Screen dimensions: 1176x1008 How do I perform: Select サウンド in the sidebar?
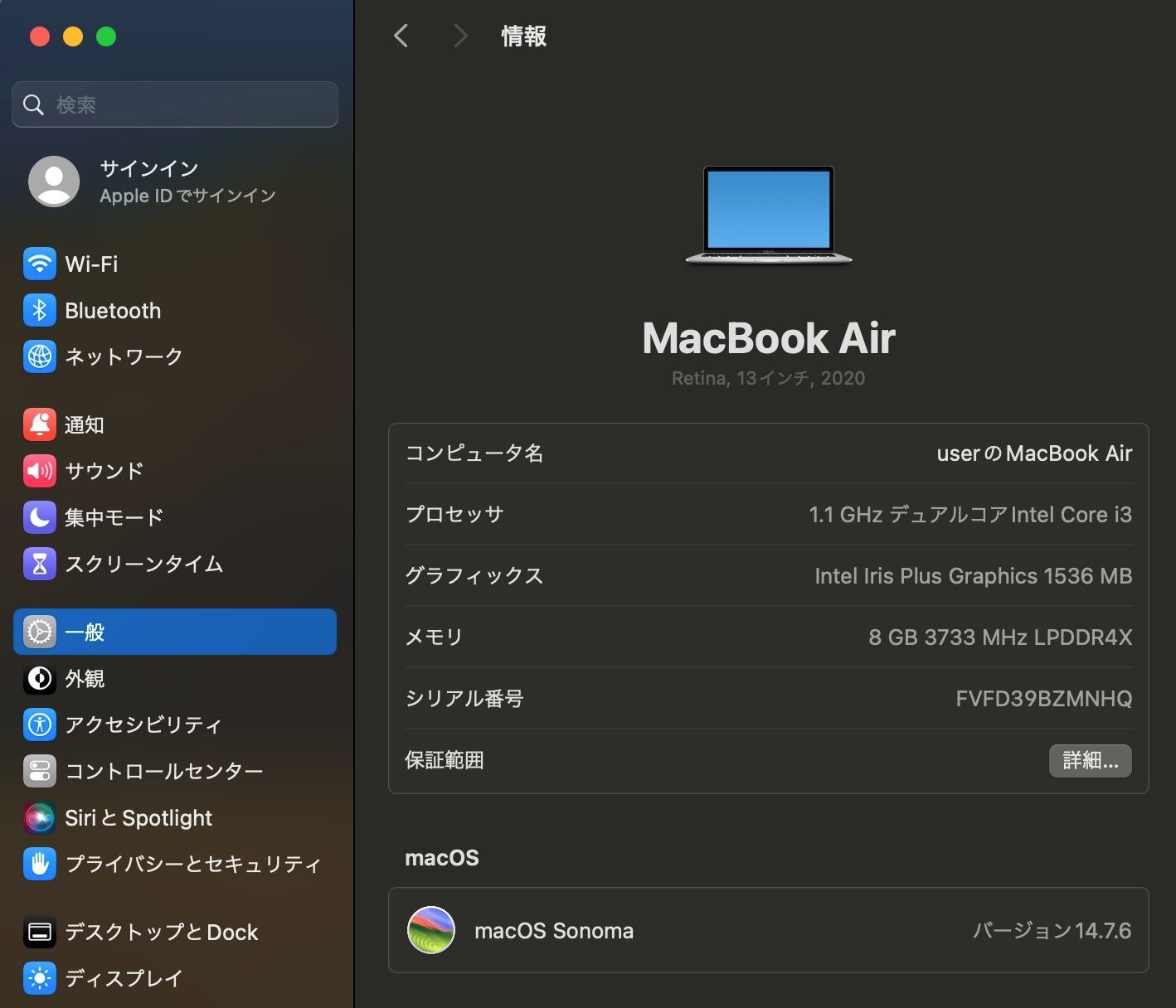pyautogui.click(x=175, y=471)
